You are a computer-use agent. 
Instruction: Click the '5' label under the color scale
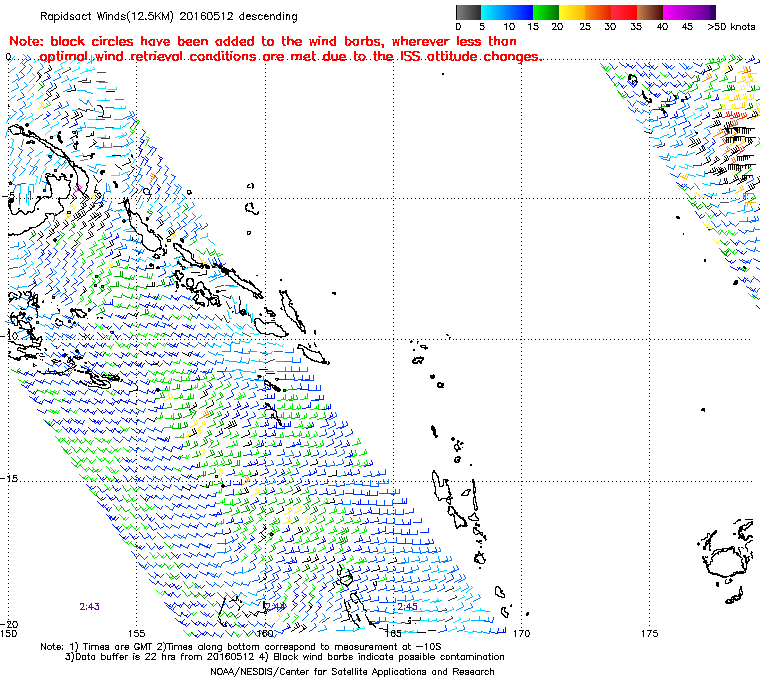point(482,27)
